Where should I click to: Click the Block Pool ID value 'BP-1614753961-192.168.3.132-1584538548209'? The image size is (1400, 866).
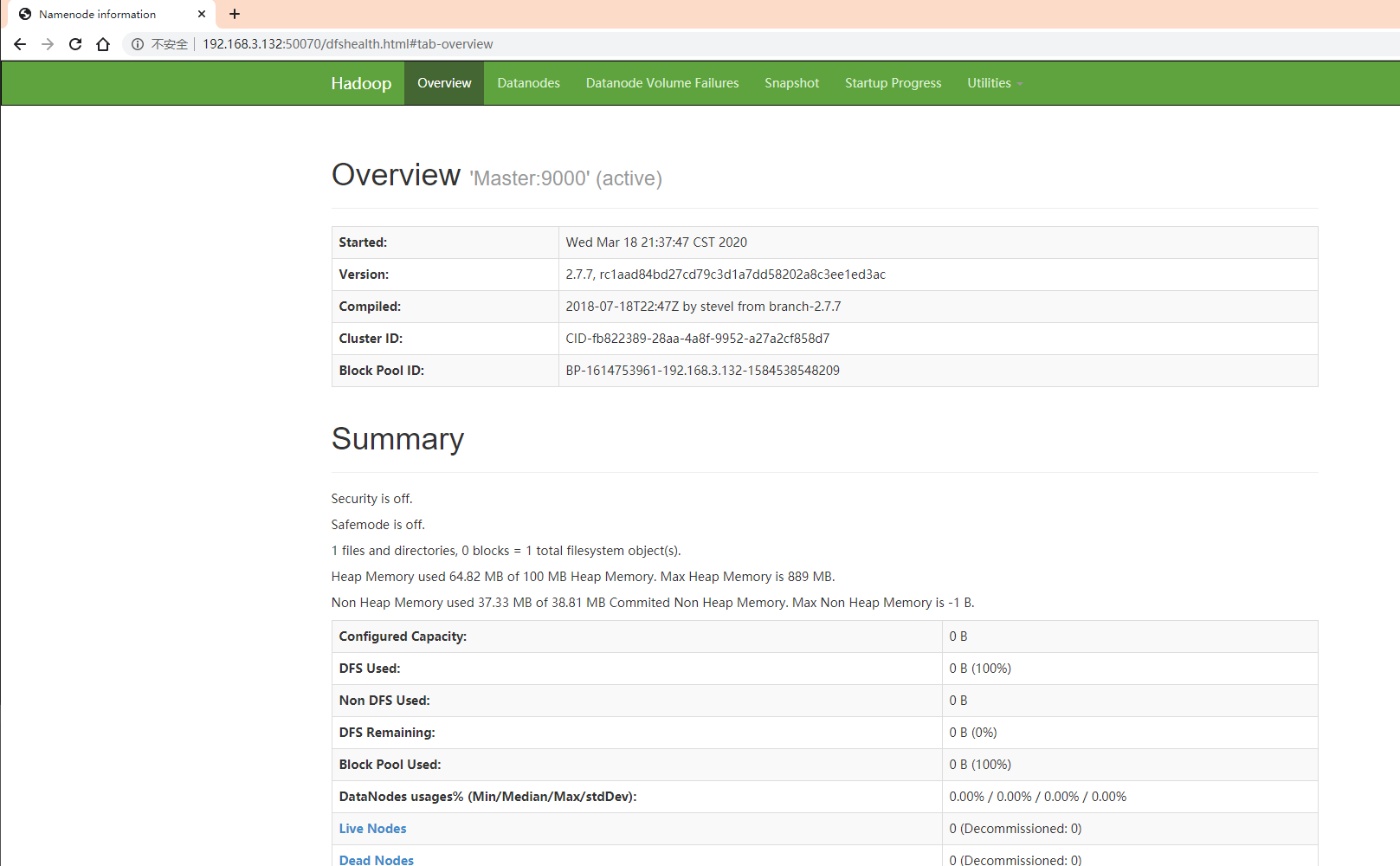[x=703, y=371]
